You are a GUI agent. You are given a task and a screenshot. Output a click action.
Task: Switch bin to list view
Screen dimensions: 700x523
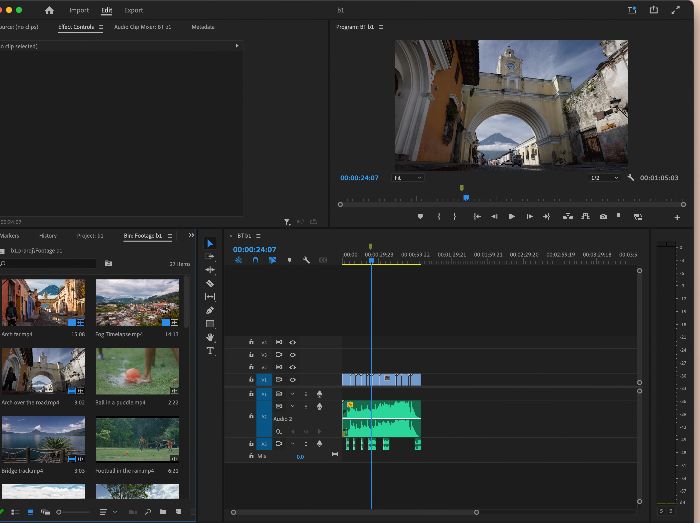pos(15,512)
